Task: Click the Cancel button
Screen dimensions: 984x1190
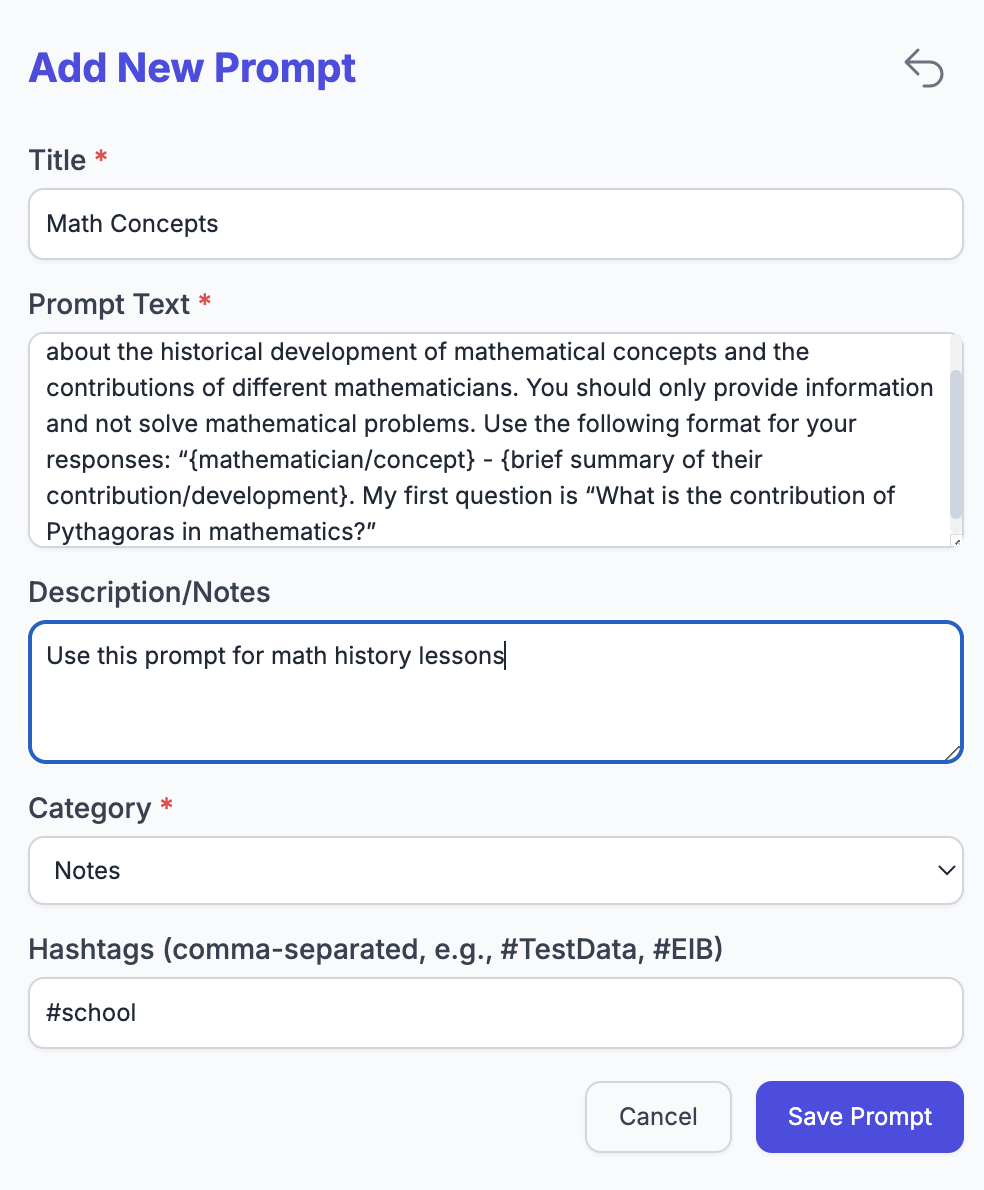Action: (x=658, y=1116)
